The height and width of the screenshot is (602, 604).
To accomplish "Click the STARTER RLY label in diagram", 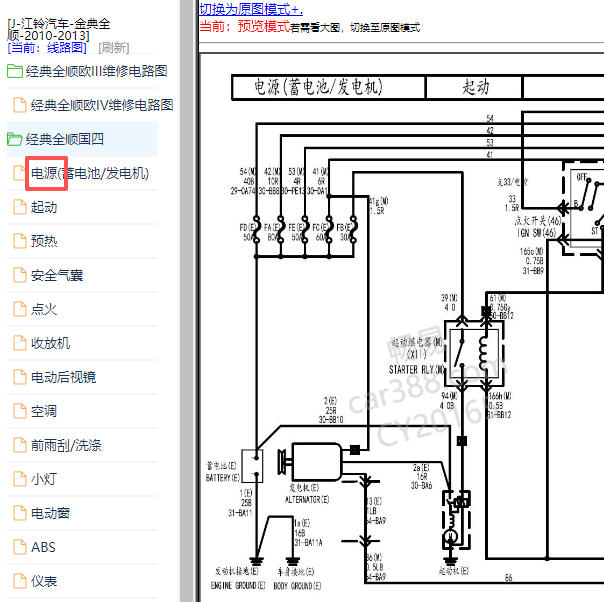I will 416,370.
